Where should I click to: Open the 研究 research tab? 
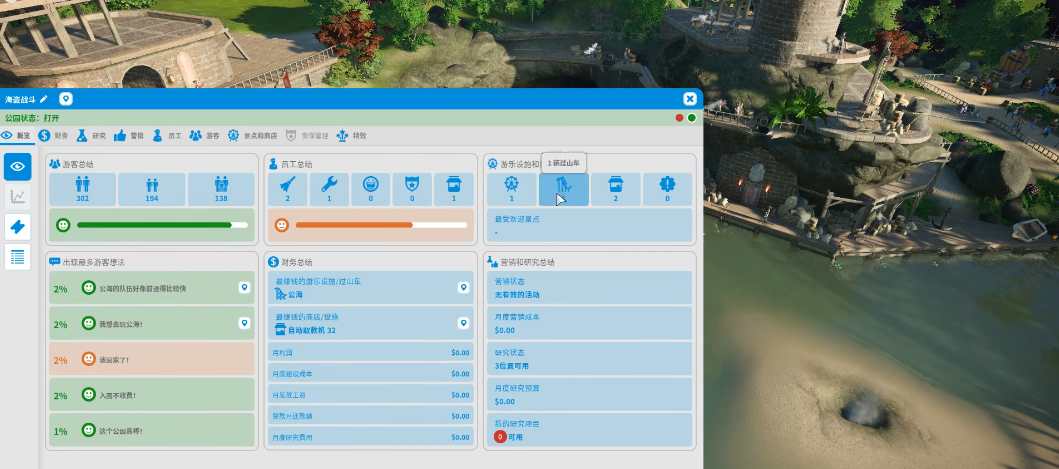[91, 135]
